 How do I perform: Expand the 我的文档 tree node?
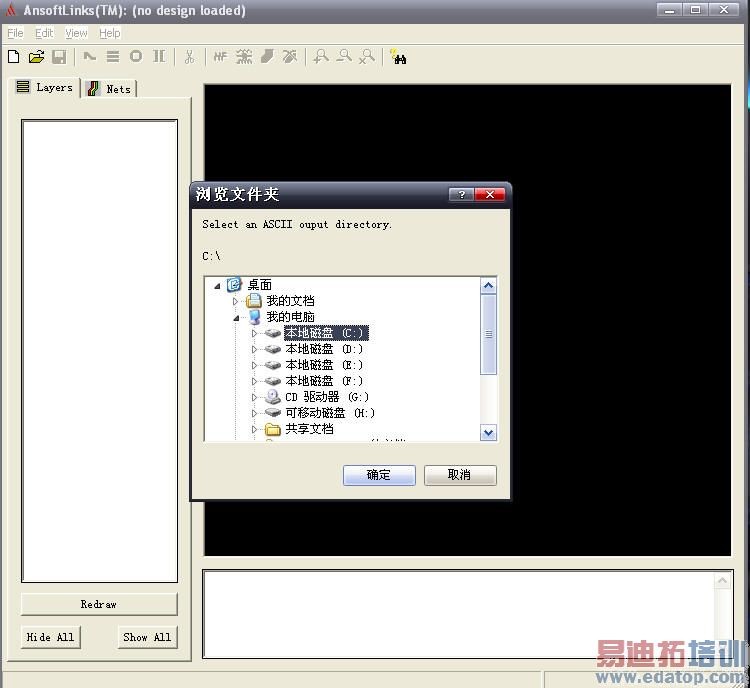tap(235, 301)
